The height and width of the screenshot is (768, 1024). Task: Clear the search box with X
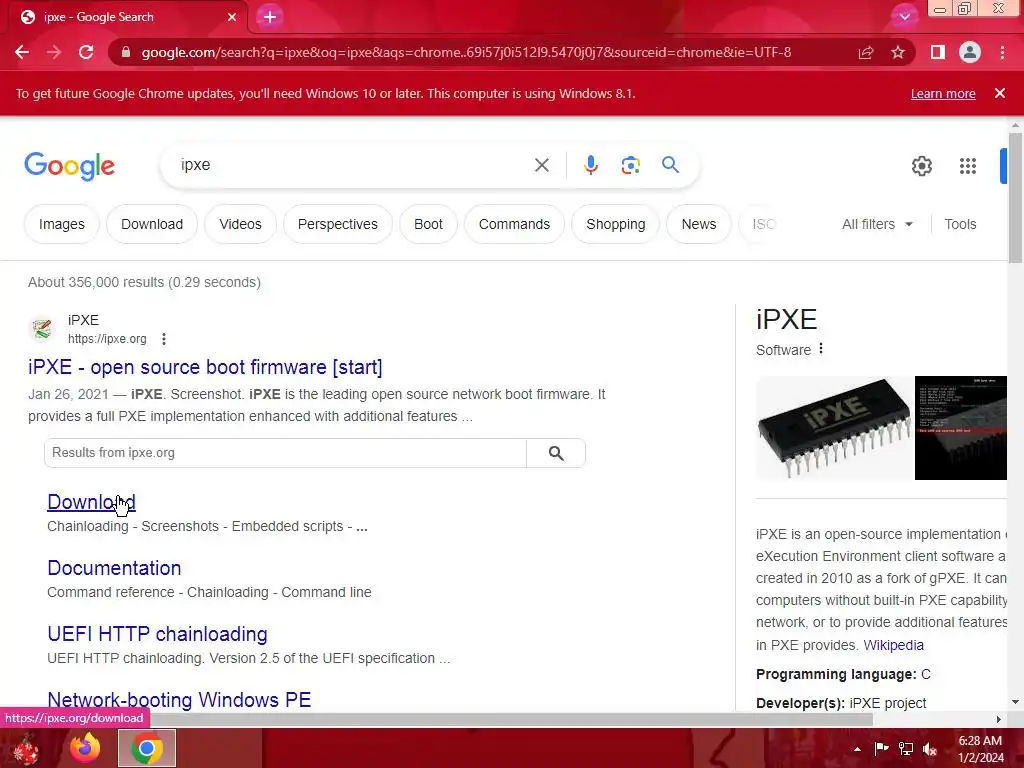[541, 165]
